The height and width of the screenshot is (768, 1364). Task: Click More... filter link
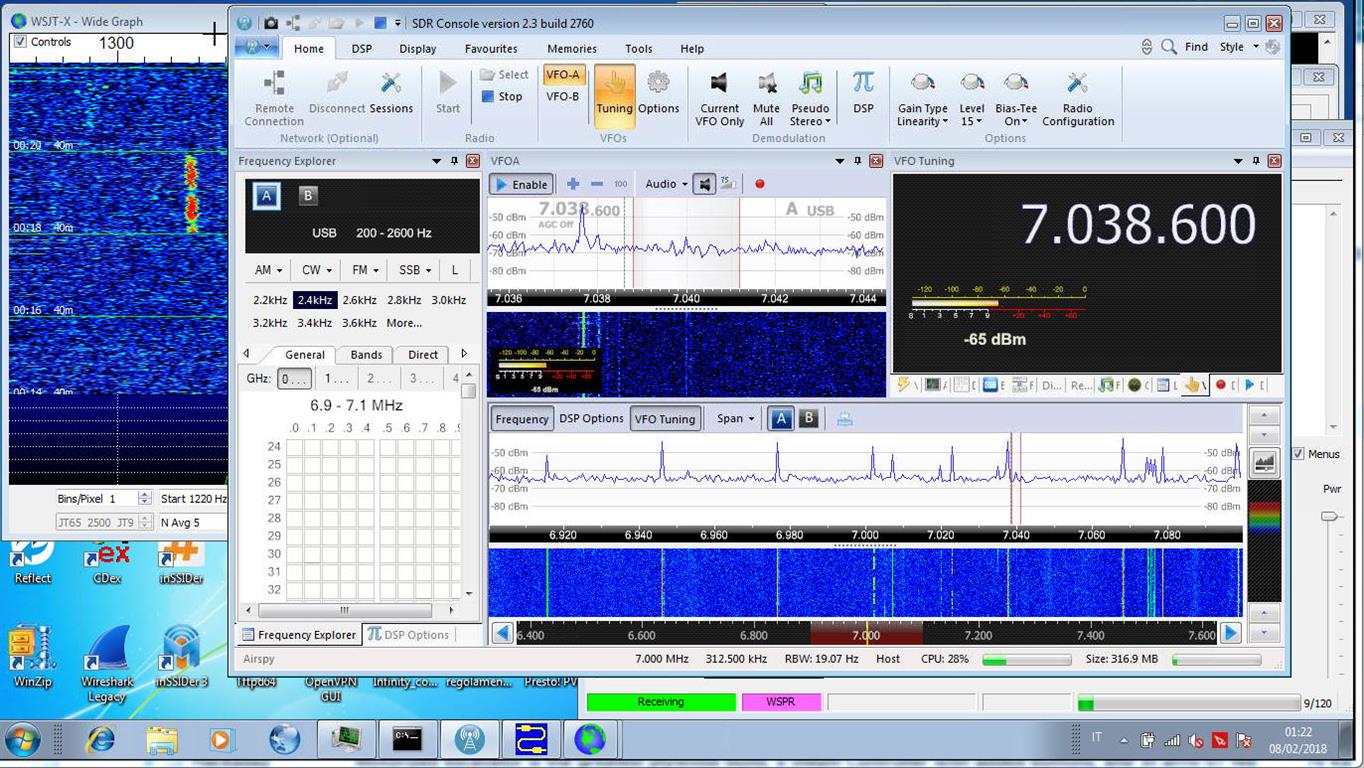(x=404, y=323)
